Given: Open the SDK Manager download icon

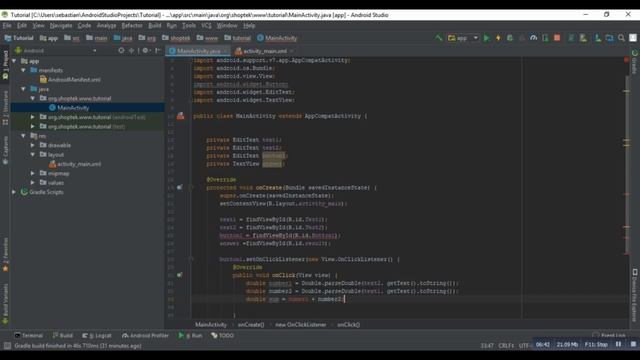Looking at the screenshot, I should point(598,38).
